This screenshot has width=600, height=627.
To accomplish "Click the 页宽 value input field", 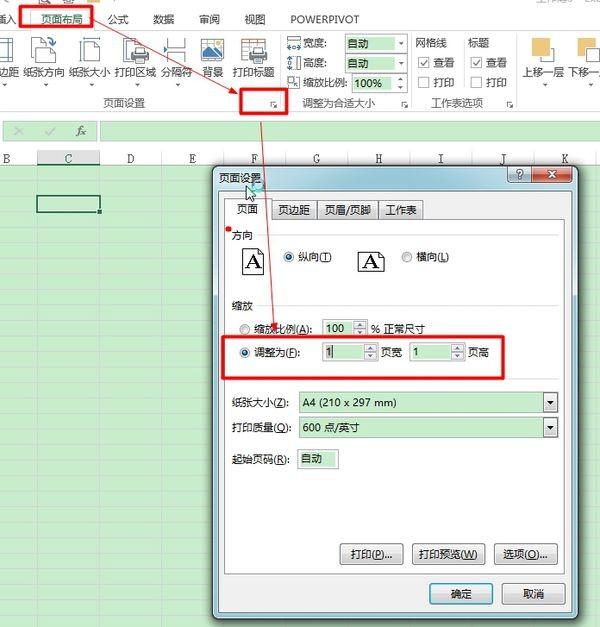I will [x=343, y=352].
